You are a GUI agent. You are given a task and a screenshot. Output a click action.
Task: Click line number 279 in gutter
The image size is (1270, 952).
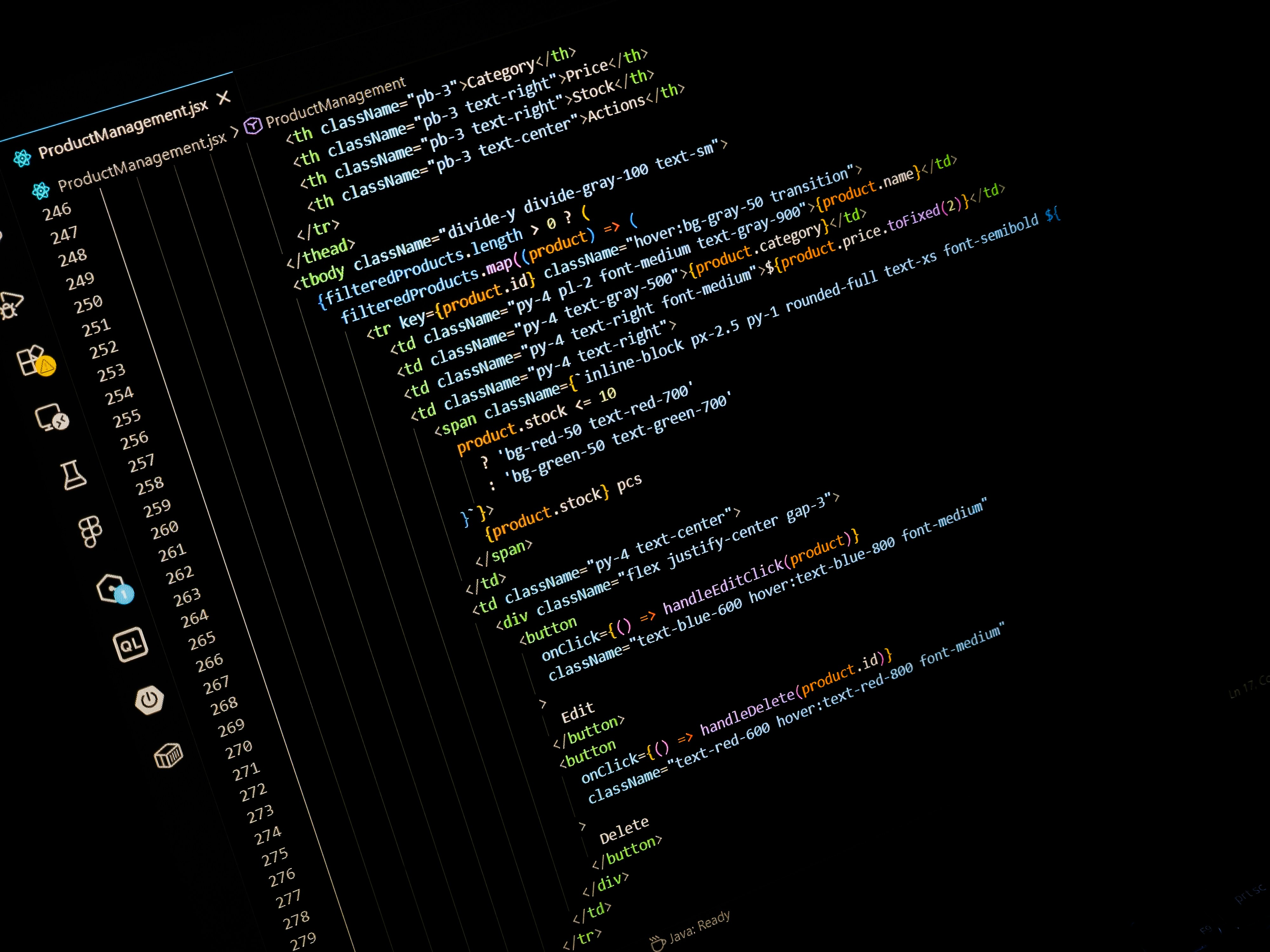[x=303, y=942]
